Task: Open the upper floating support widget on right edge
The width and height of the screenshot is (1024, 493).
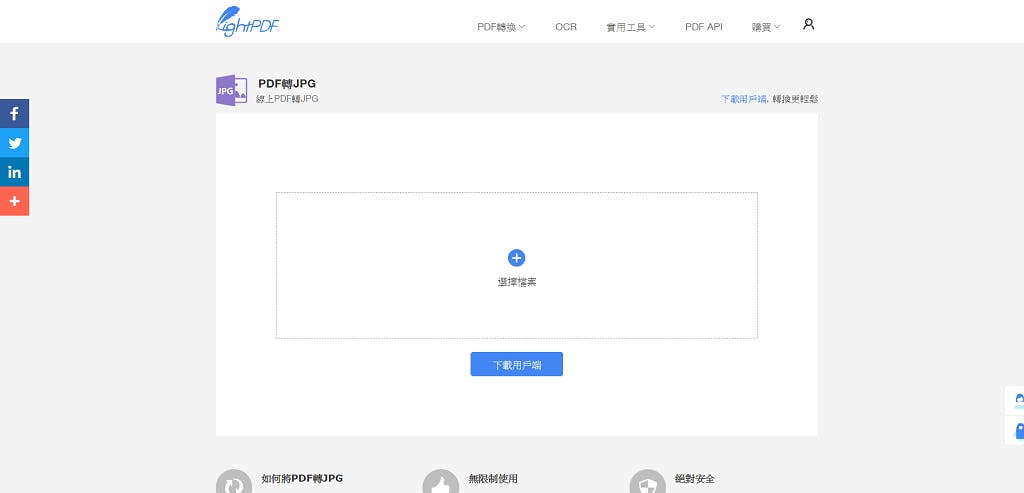Action: pos(1016,400)
